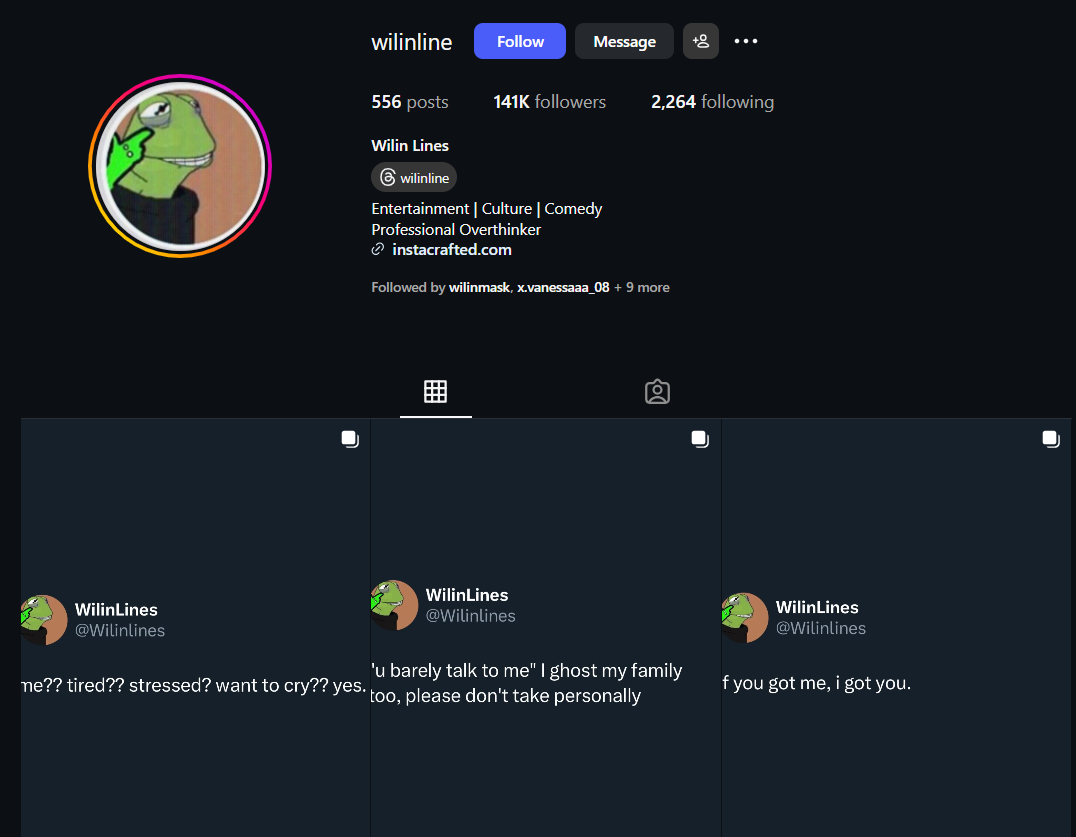Open Message conversation with wilinline
The image size is (1076, 837).
click(624, 41)
